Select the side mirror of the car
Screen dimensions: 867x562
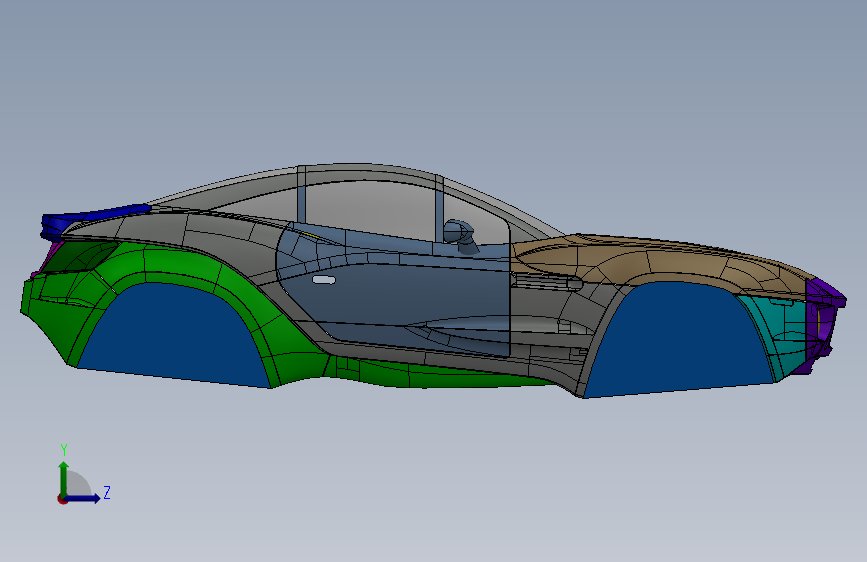[461, 236]
